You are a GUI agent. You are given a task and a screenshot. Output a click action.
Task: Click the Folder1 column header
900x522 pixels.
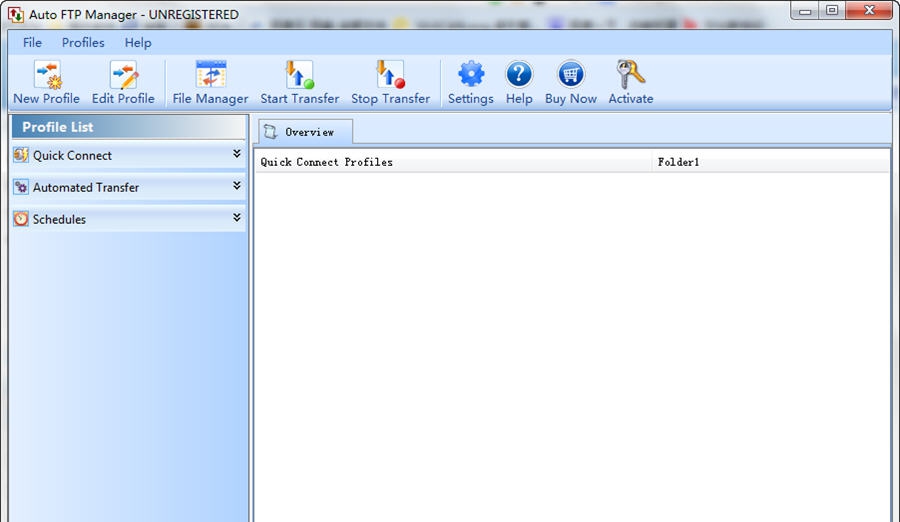click(771, 162)
